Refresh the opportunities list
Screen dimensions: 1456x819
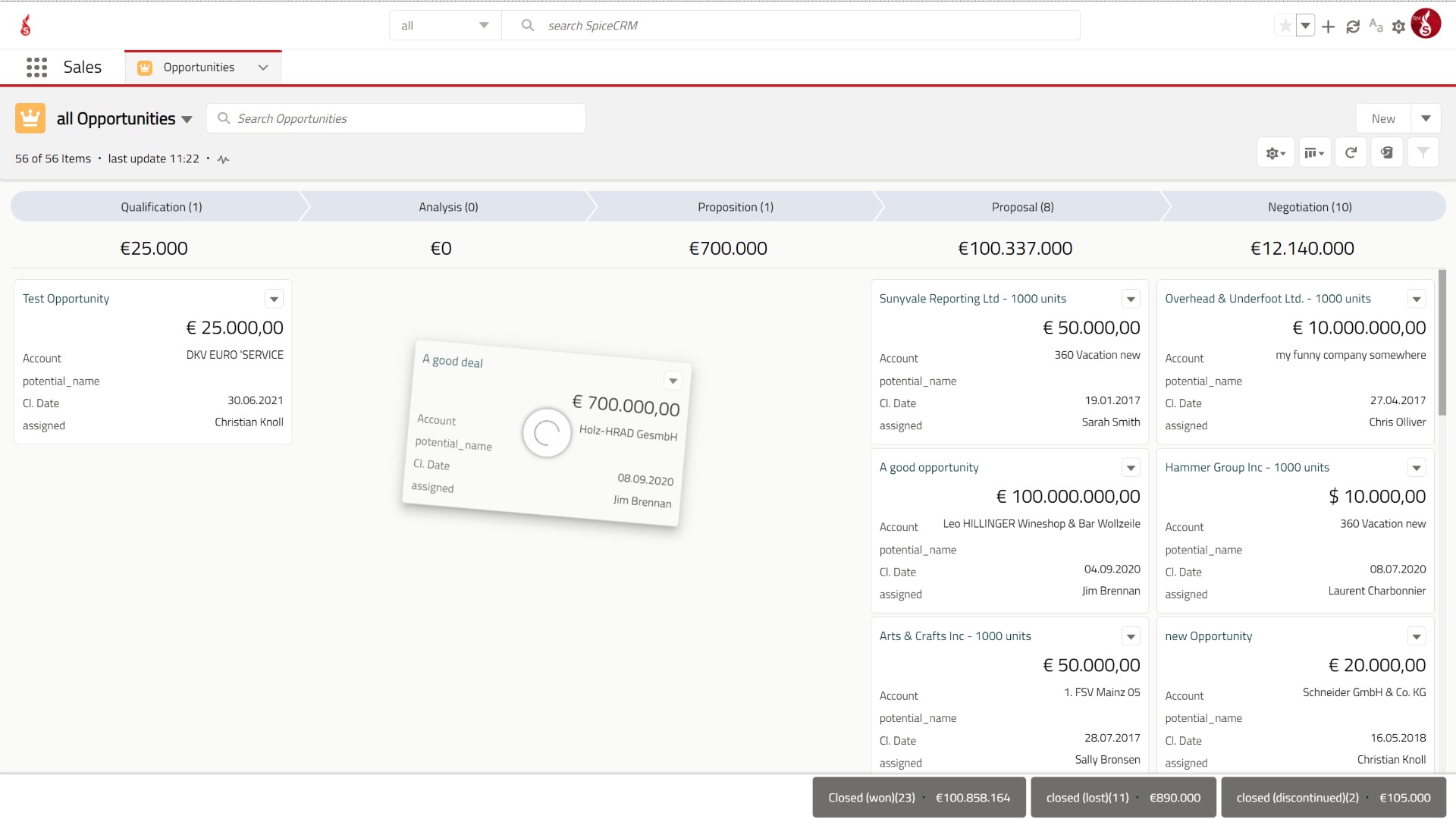pos(1351,152)
